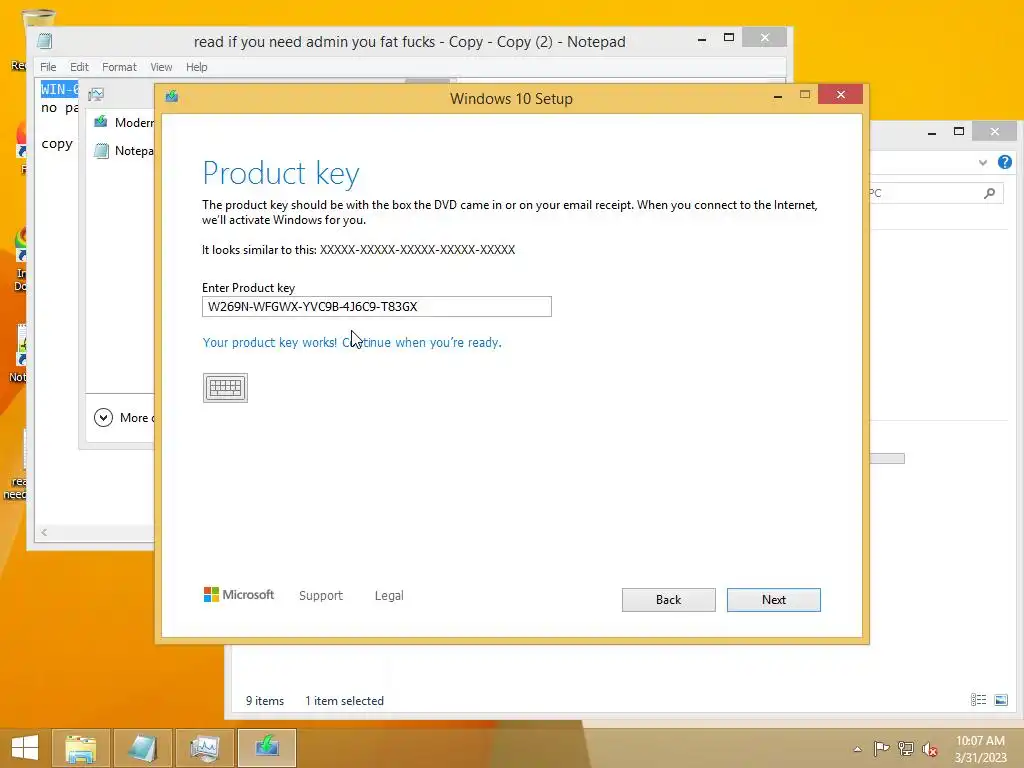Image resolution: width=1024 pixels, height=768 pixels.
Task: Open the Edit menu in Notepad
Action: coord(79,67)
